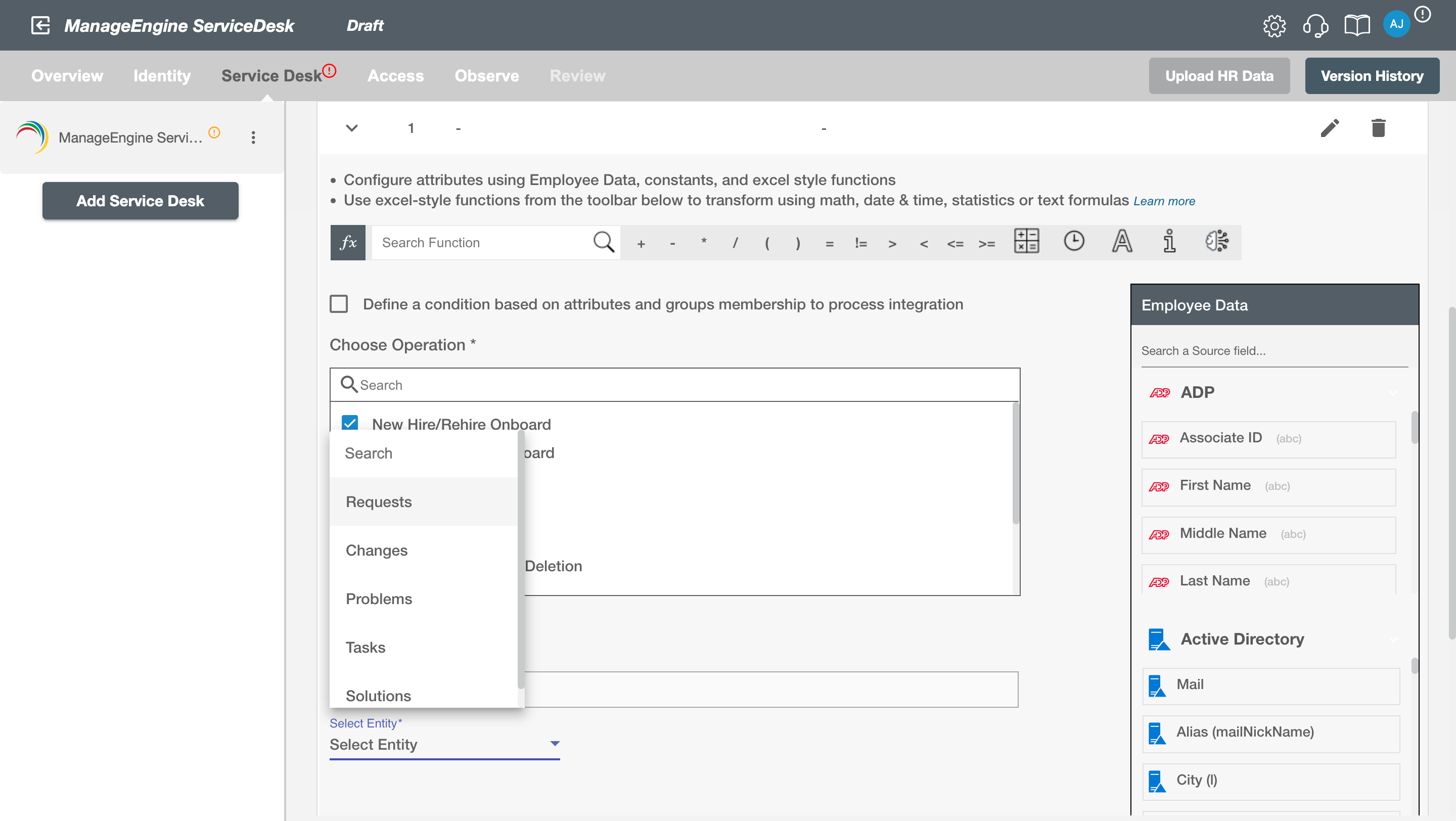
Task: Select Tasks from the dropdown list
Action: pyautogui.click(x=423, y=648)
